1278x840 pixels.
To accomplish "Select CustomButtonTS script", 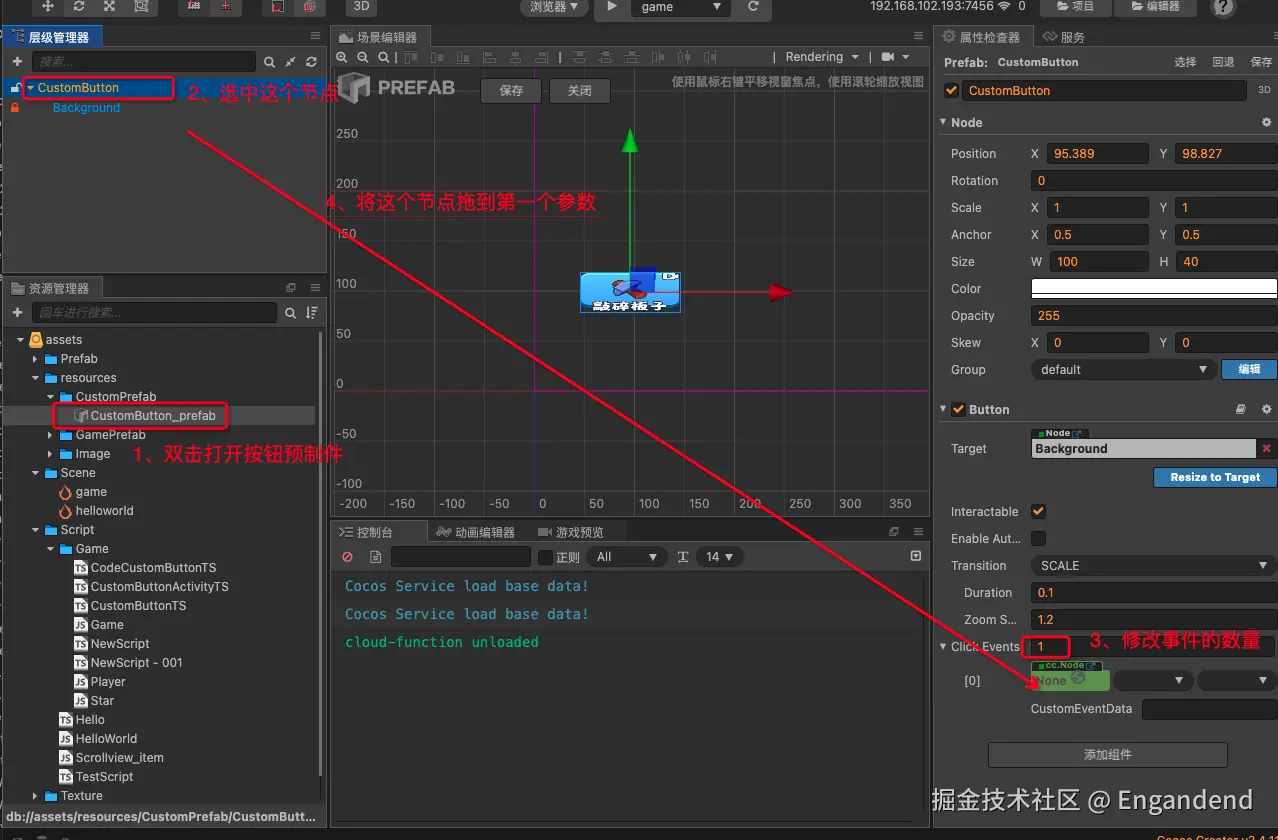I will [138, 606].
